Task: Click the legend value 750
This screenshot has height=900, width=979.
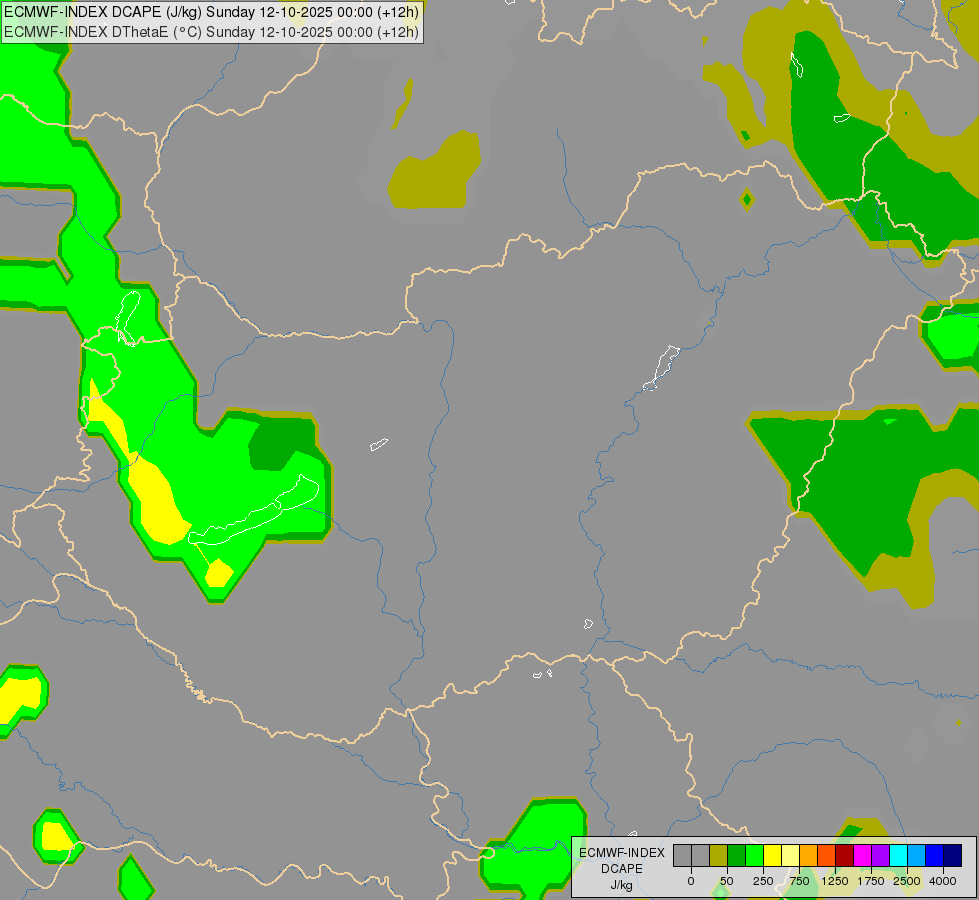Action: (x=799, y=881)
